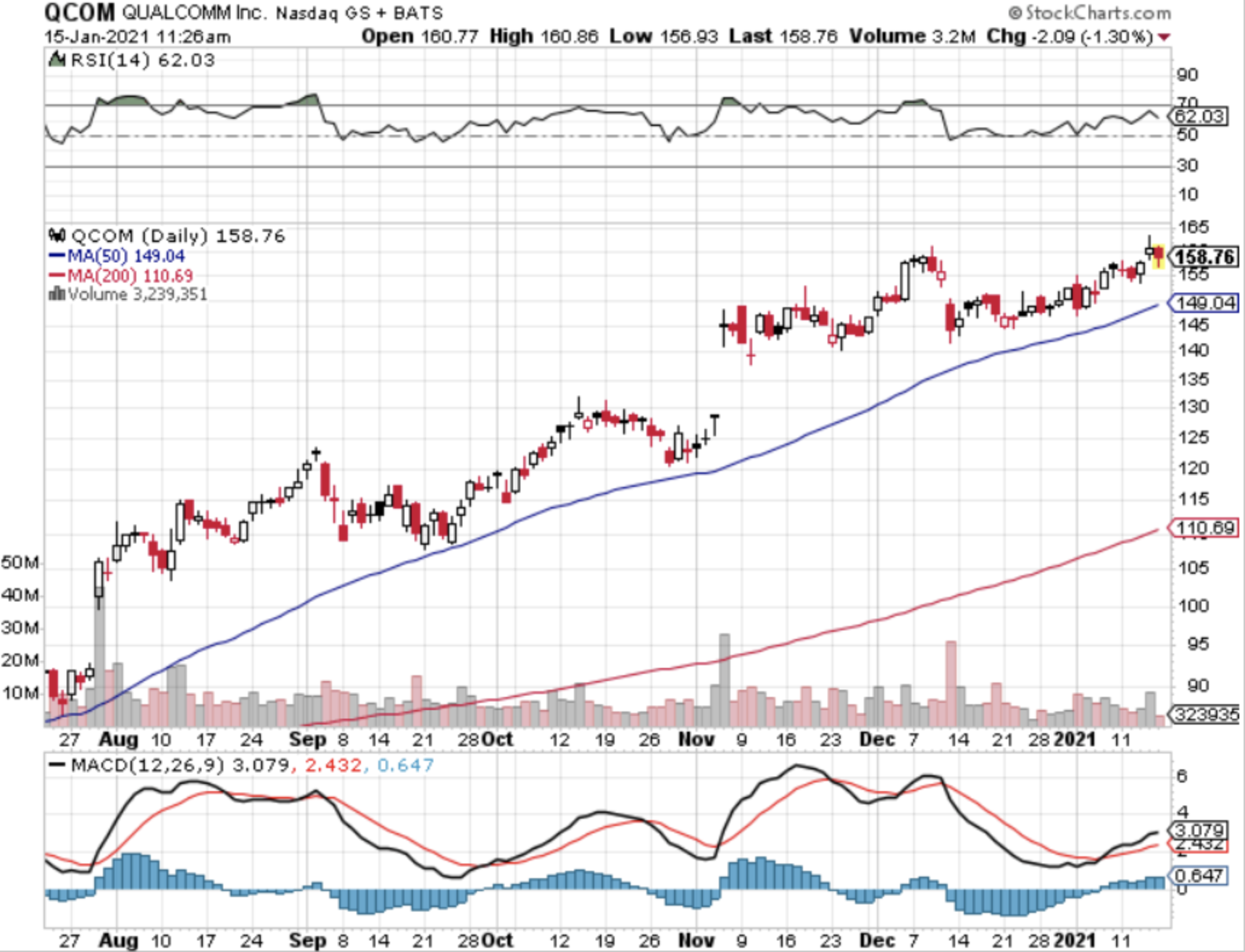Click the red down arrow after the Chg value
This screenshot has height=952, width=1245.
click(x=1165, y=37)
